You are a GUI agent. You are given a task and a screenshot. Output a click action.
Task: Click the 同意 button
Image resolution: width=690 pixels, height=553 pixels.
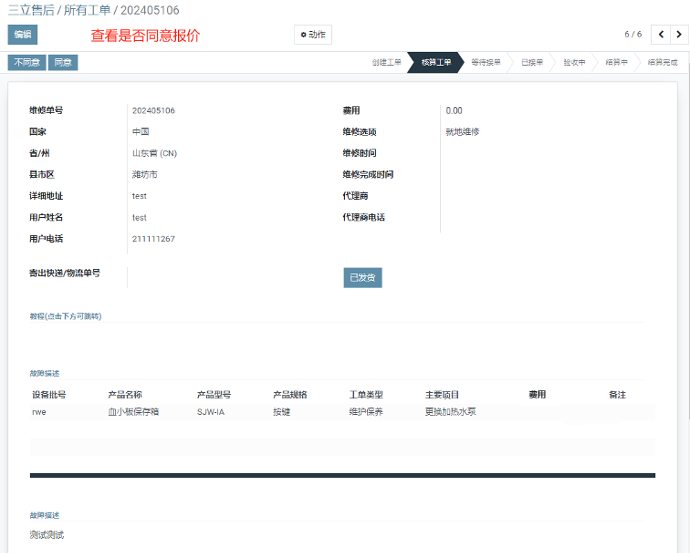[63, 62]
